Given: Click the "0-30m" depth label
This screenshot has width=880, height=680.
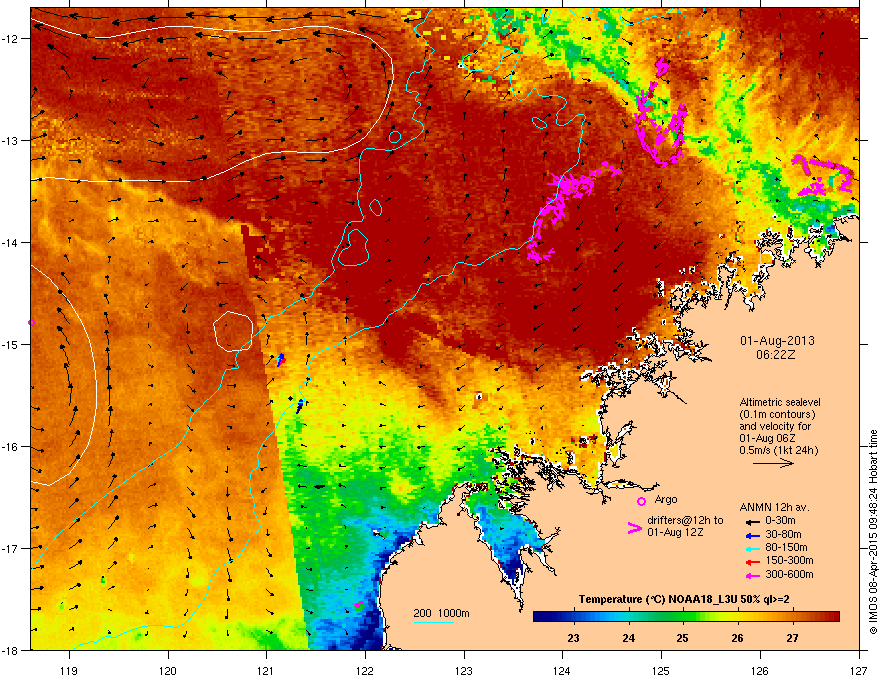Looking at the screenshot, I should [x=780, y=521].
